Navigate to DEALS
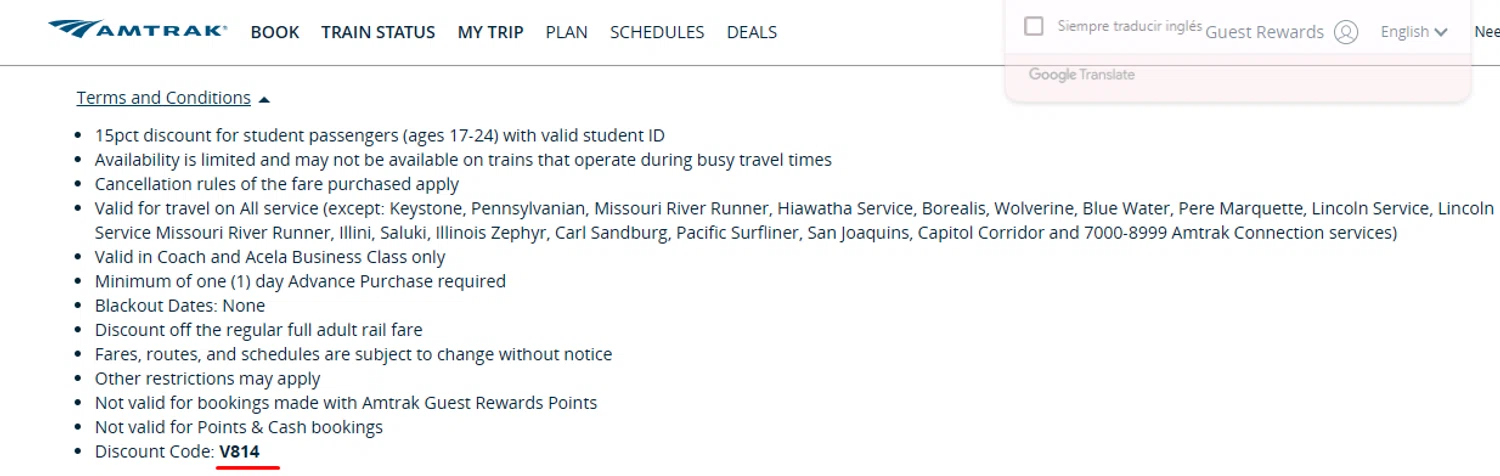This screenshot has height=476, width=1500. [752, 32]
